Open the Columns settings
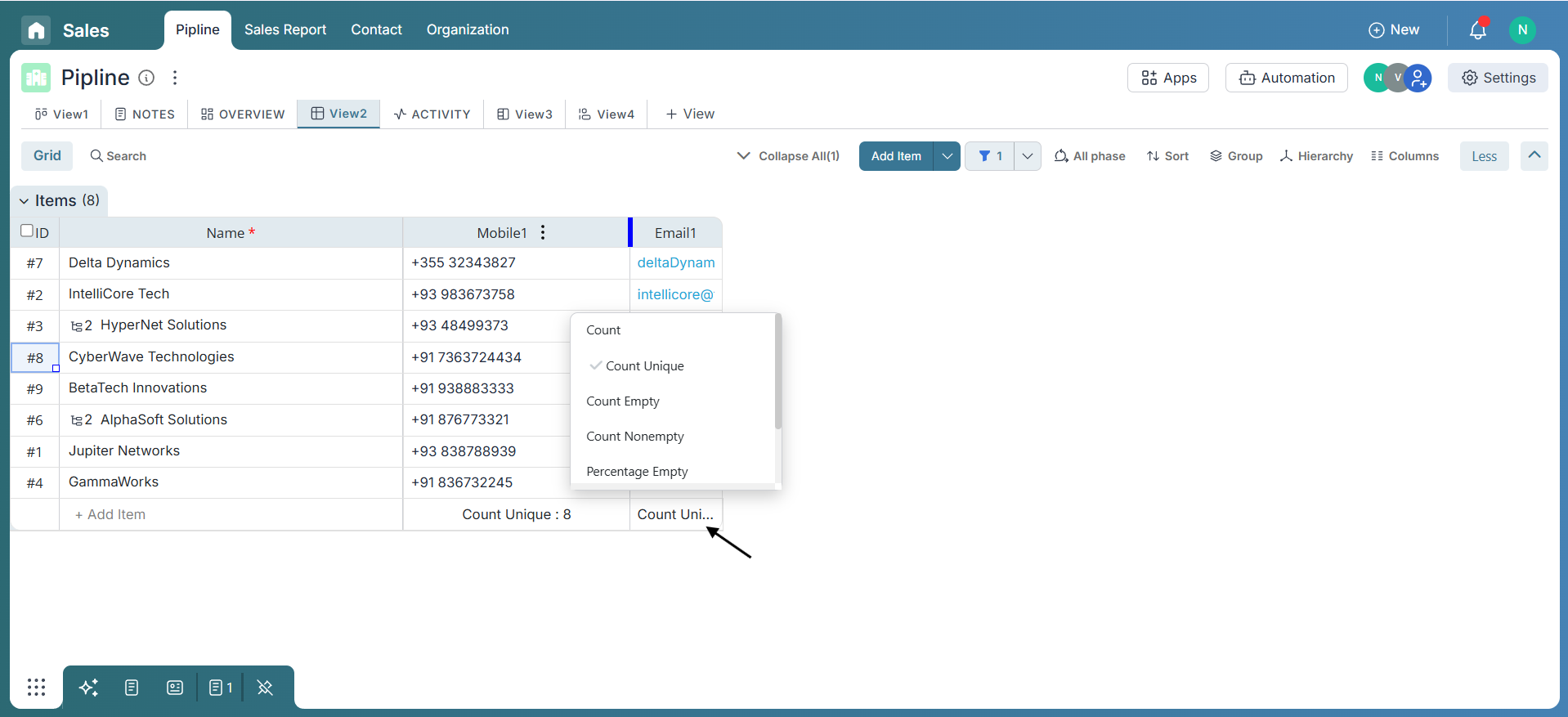 pos(1404,156)
